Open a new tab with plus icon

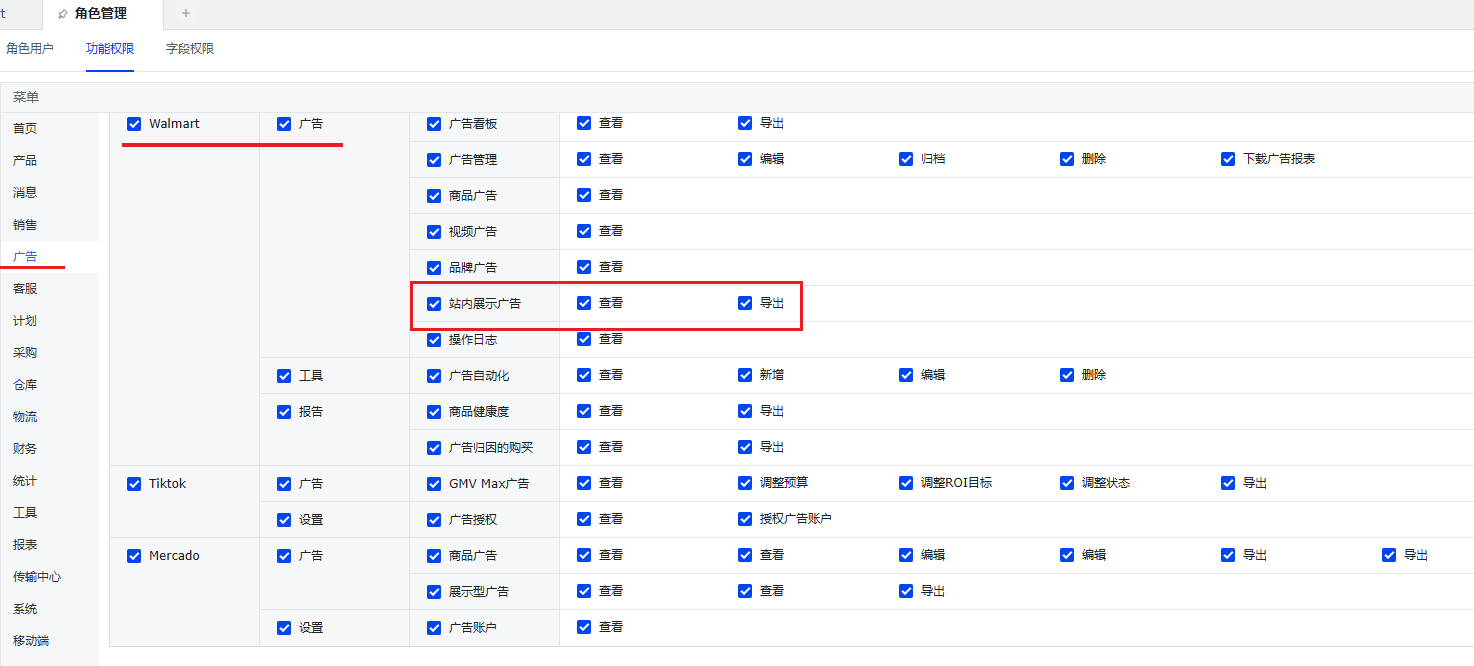pos(186,13)
